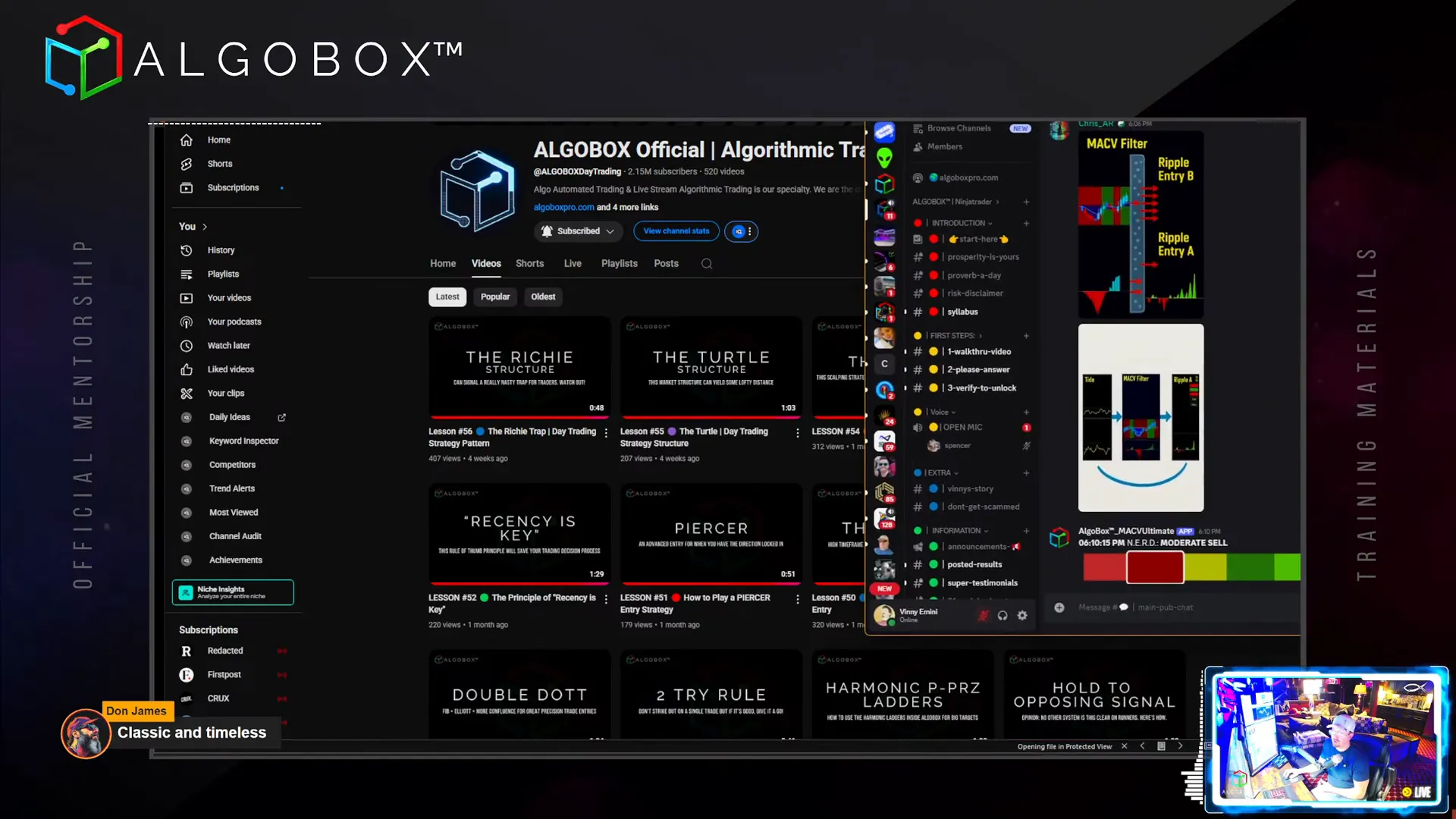
Task: Open the syllabus Discord channel
Action: click(962, 312)
